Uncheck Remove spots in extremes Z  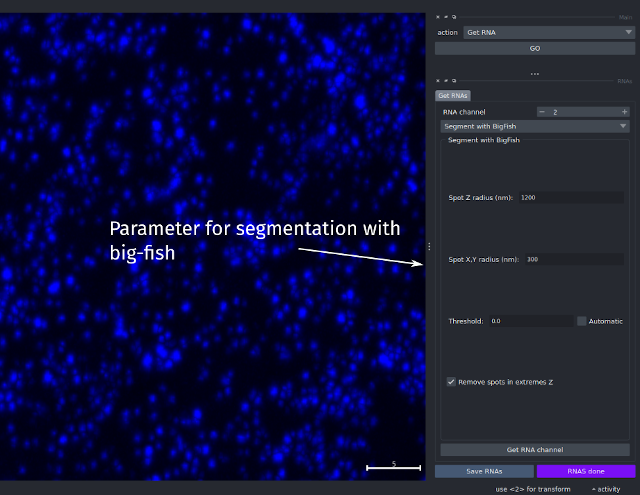pos(451,382)
